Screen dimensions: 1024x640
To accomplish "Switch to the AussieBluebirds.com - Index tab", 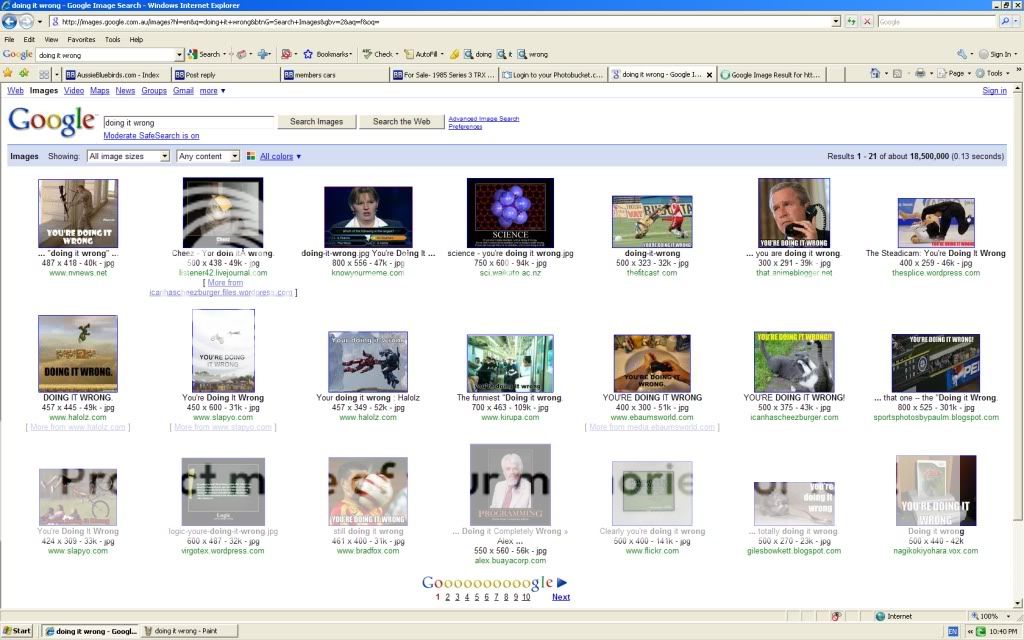I will point(116,74).
